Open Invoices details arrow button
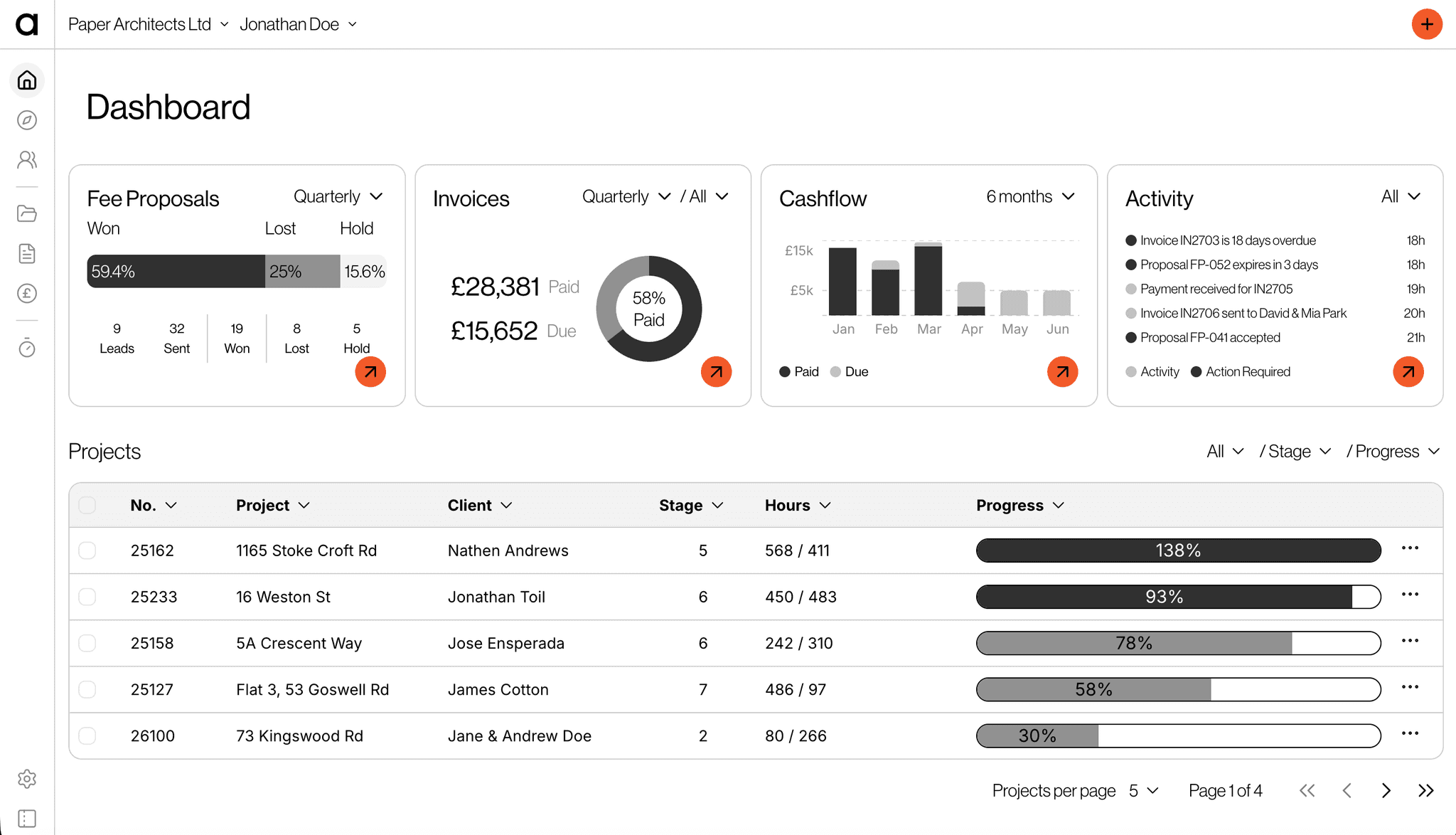Screen dimensions: 1456x835 point(716,371)
